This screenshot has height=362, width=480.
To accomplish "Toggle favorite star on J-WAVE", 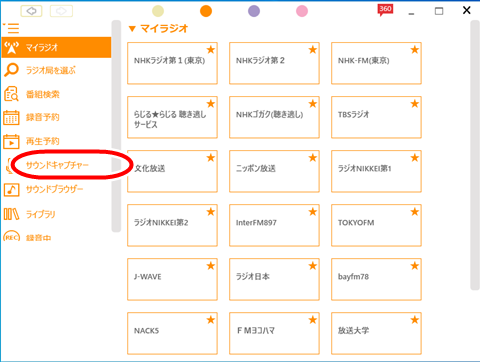I will pos(211,266).
